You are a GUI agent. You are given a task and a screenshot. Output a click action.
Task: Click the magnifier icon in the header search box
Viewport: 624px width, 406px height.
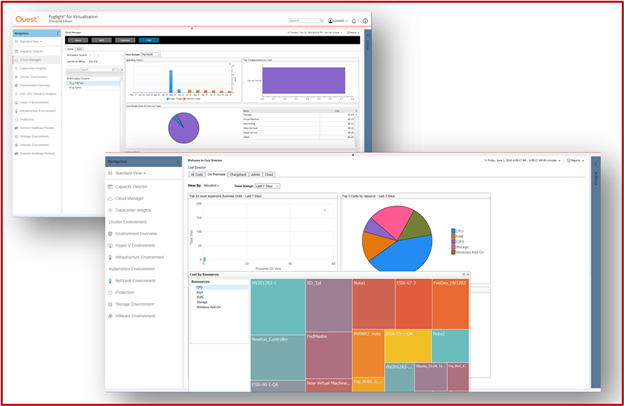(321, 21)
